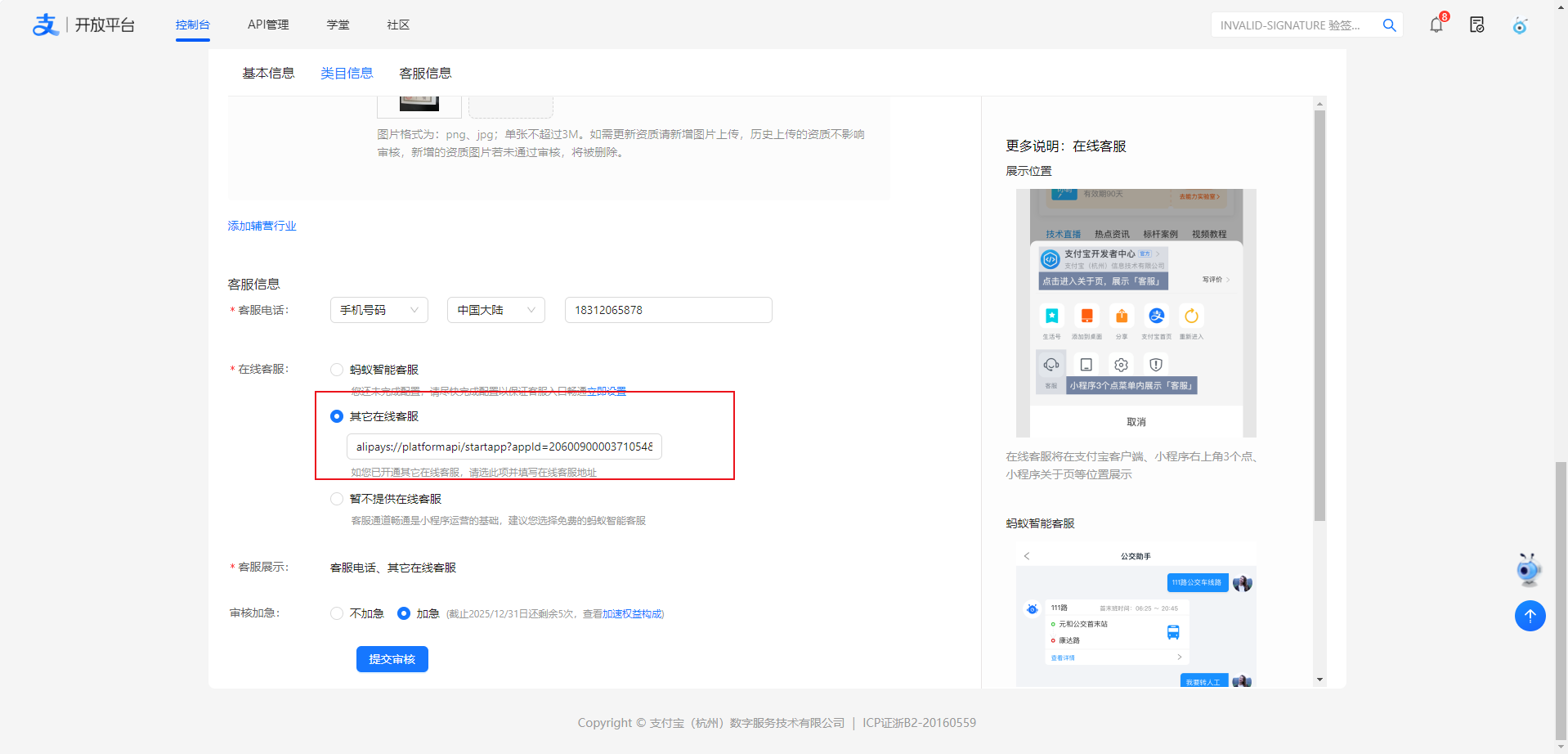Click the robot avatar icon in top bar
This screenshot has width=1568, height=754.
click(x=1520, y=25)
